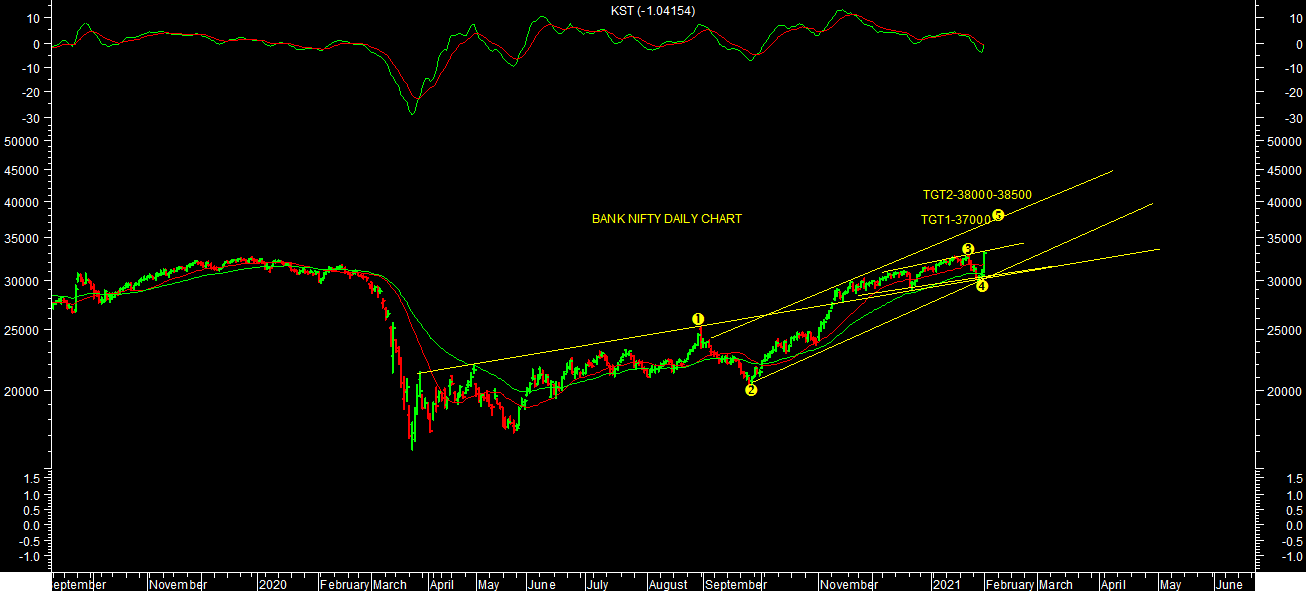Select the BANK NIFTY DAILY CHART label

[666, 219]
